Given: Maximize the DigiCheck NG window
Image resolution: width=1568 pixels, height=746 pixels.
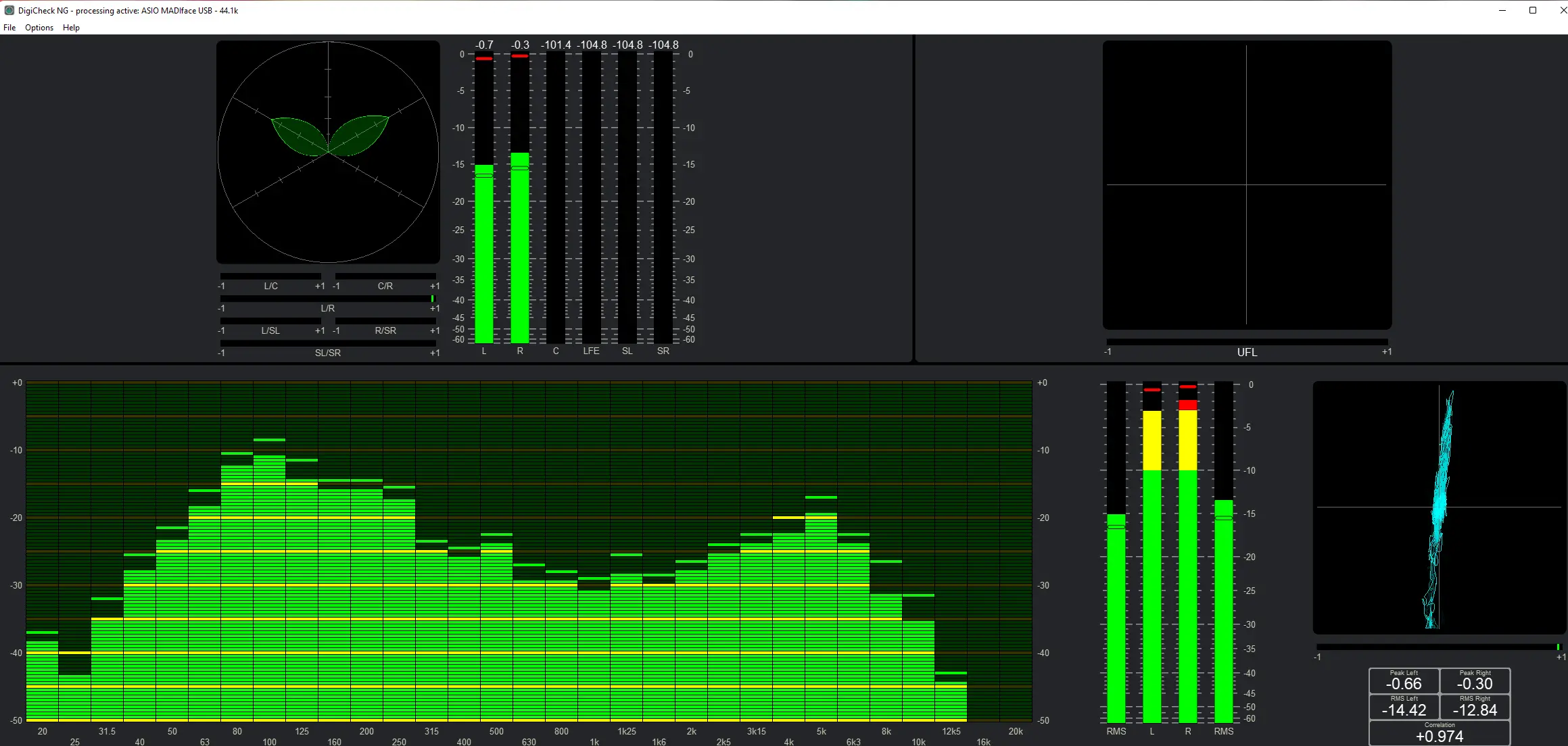Looking at the screenshot, I should (x=1533, y=10).
